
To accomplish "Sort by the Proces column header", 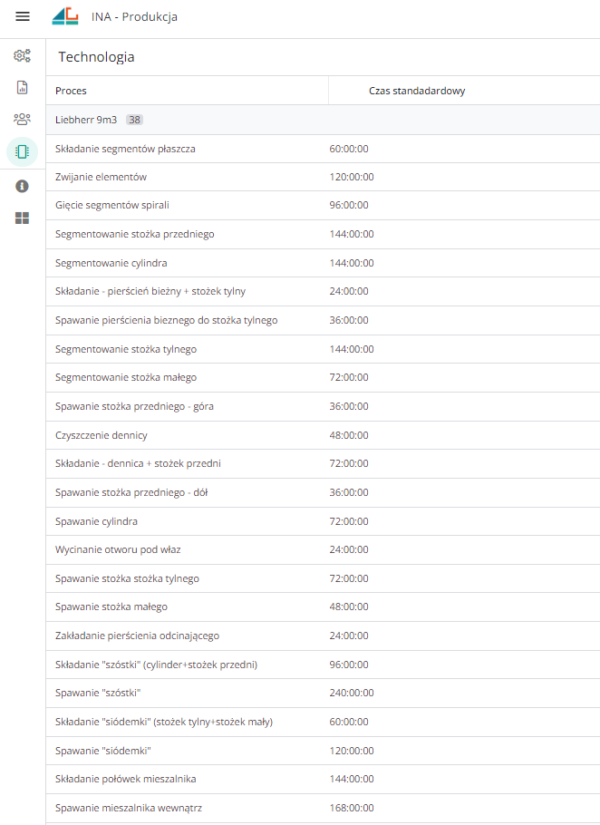I will 71,91.
